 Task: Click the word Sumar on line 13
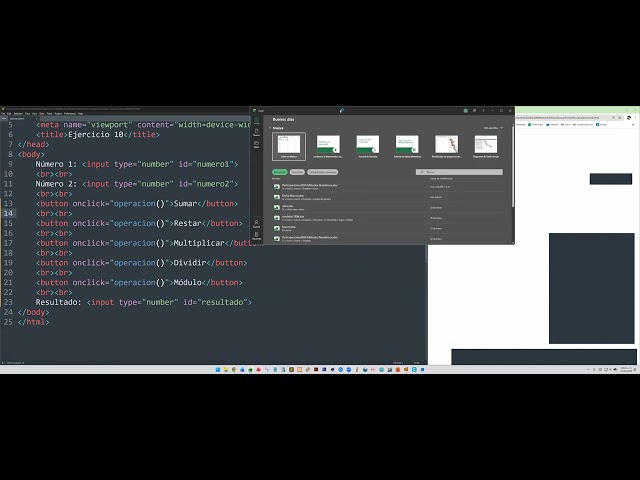pos(185,204)
